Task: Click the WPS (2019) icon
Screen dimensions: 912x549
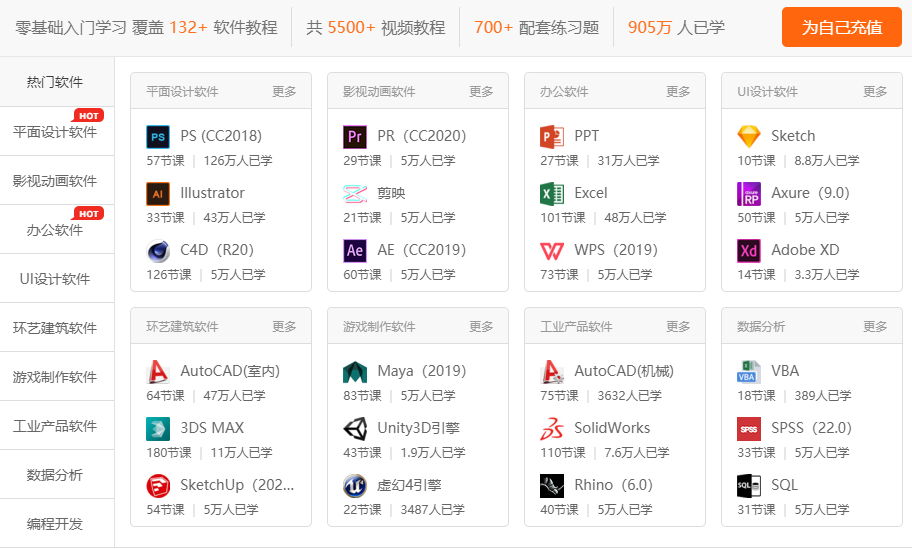Action: 552,251
